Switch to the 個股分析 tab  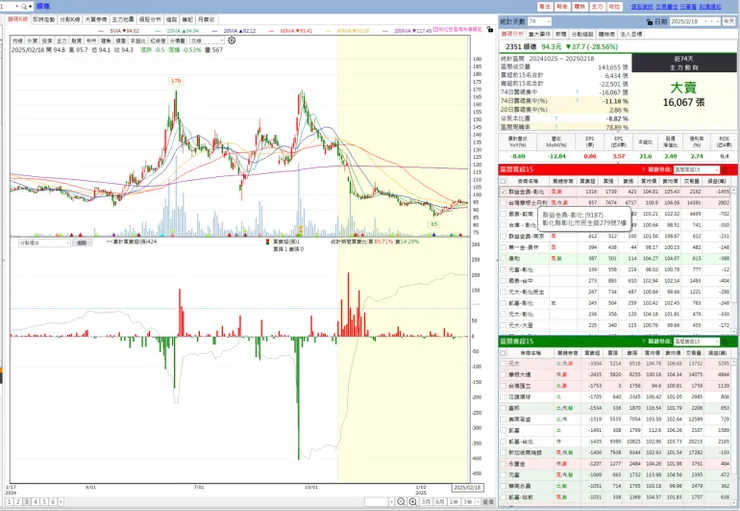[150, 19]
